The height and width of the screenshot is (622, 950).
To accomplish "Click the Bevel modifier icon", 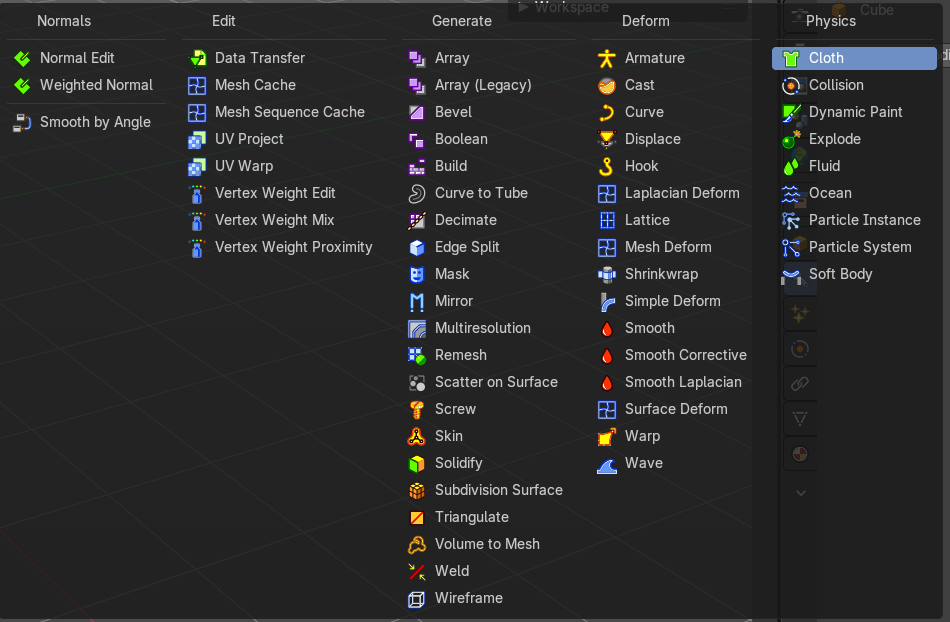I will (417, 113).
